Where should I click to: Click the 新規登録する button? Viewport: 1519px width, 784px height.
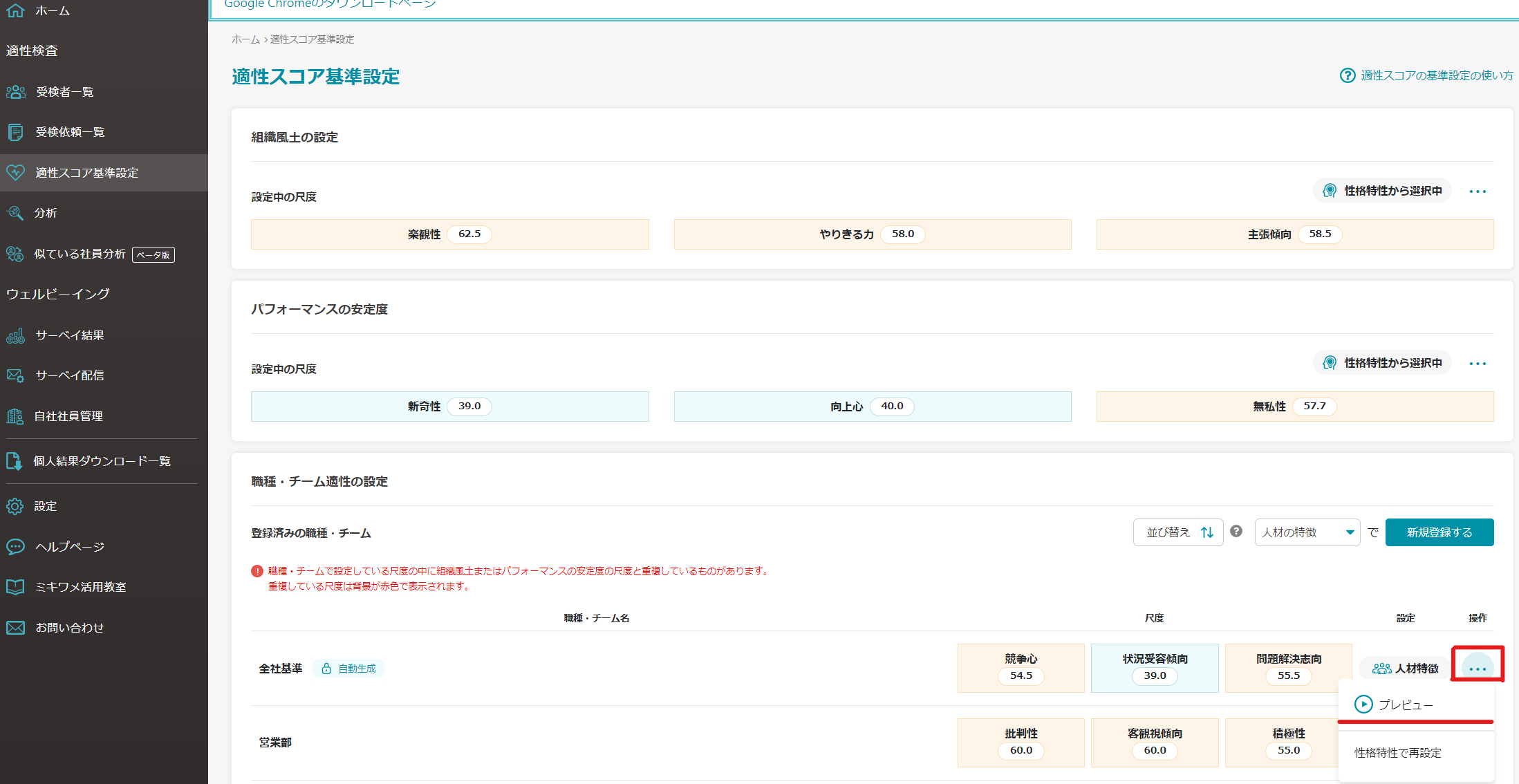(1439, 532)
